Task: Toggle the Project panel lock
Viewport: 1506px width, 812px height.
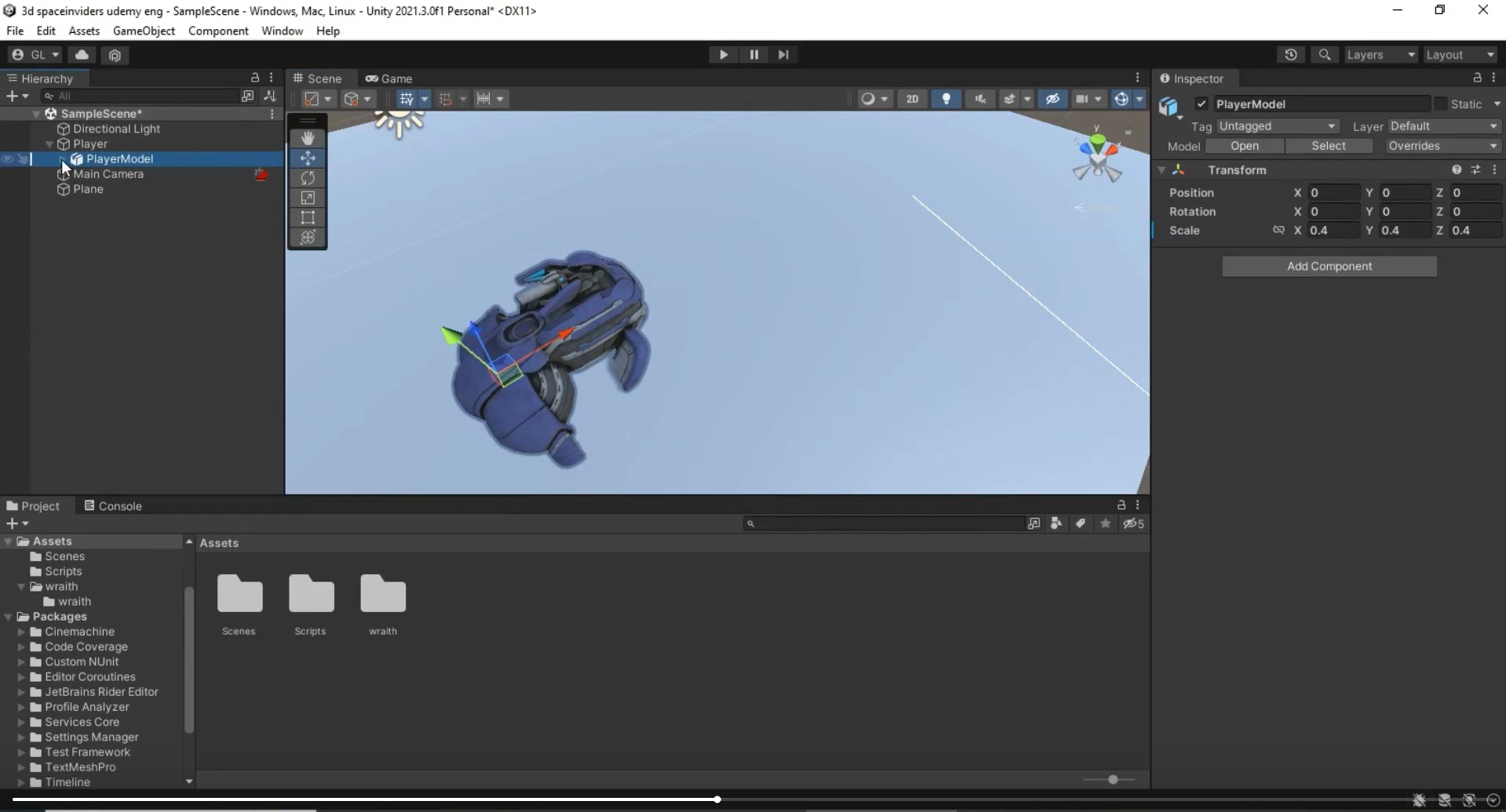Action: [1121, 505]
